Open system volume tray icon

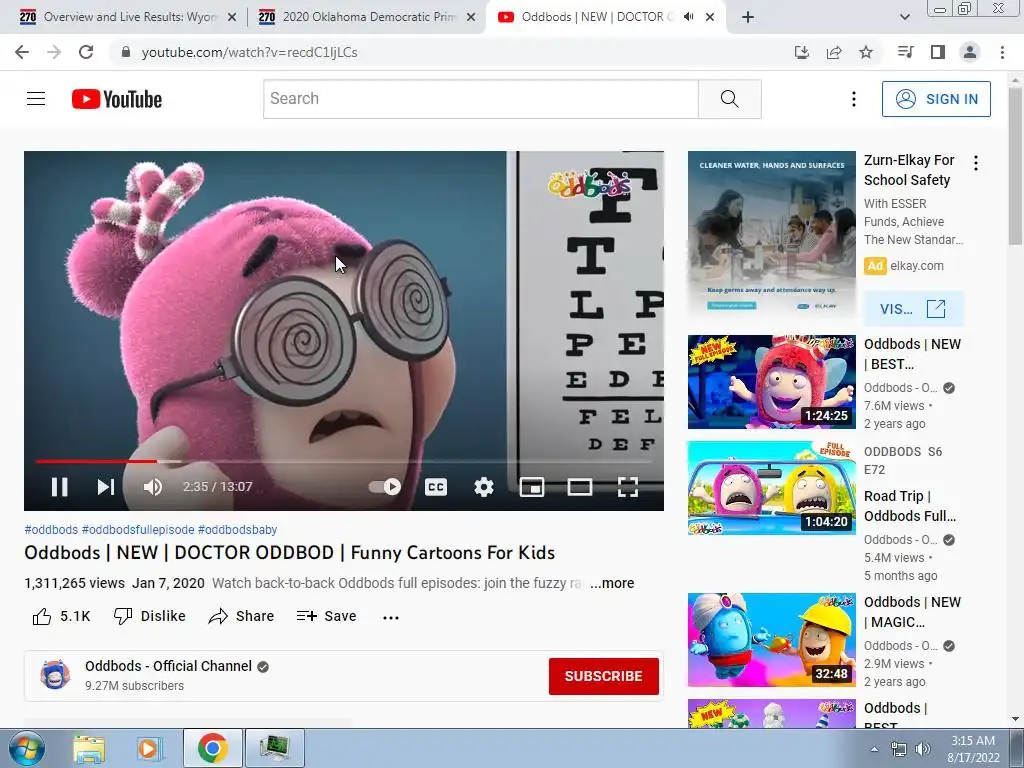point(923,749)
